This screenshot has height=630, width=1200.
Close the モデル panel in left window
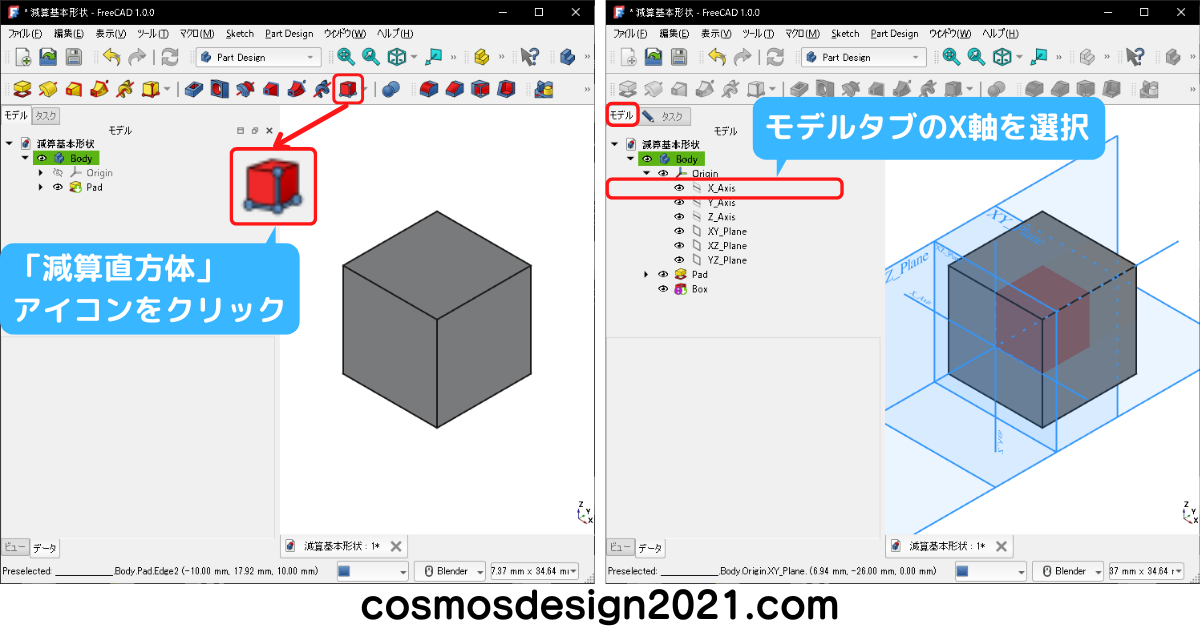(269, 131)
